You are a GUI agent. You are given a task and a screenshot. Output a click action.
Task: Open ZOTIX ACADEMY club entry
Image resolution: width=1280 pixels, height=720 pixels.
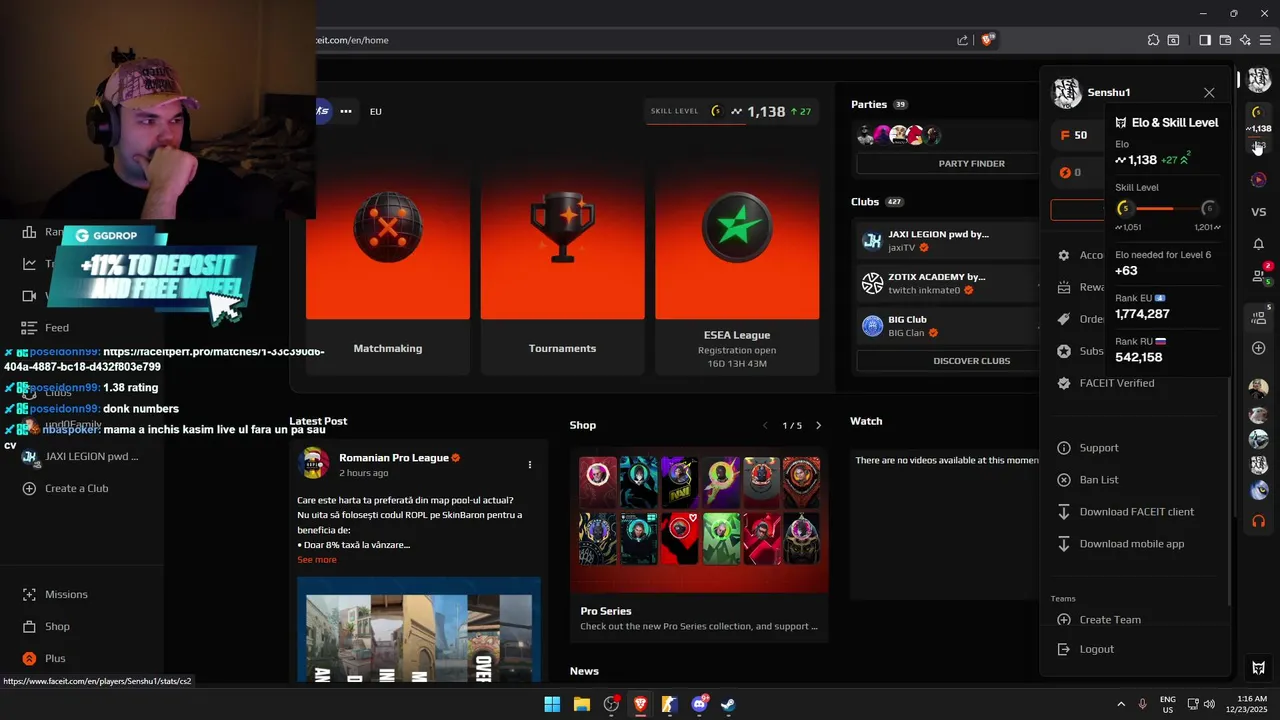948,284
